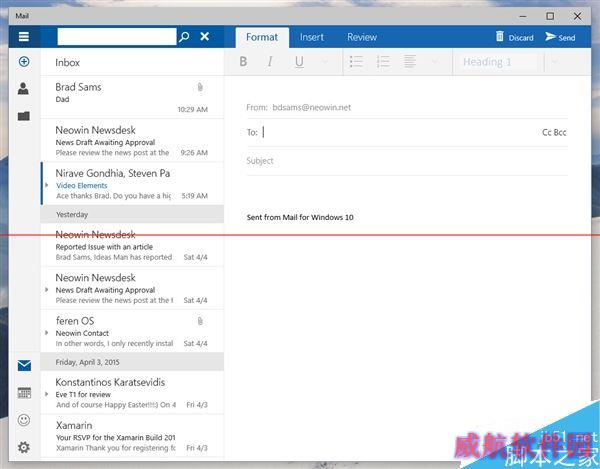Send the email

pyautogui.click(x=561, y=37)
